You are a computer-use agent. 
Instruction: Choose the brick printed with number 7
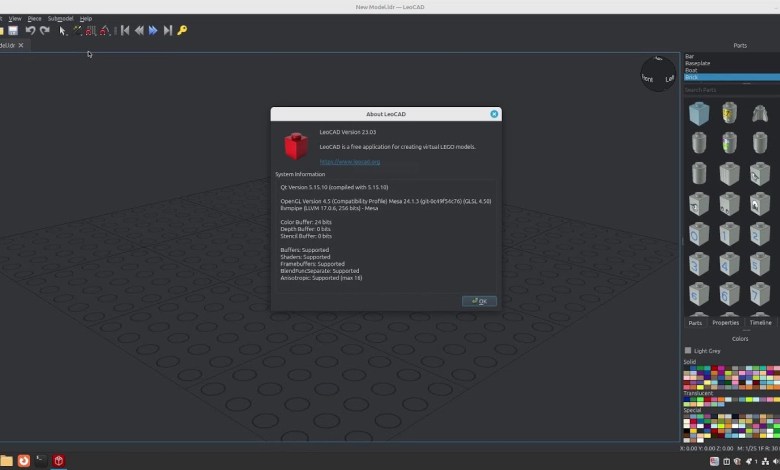point(760,294)
